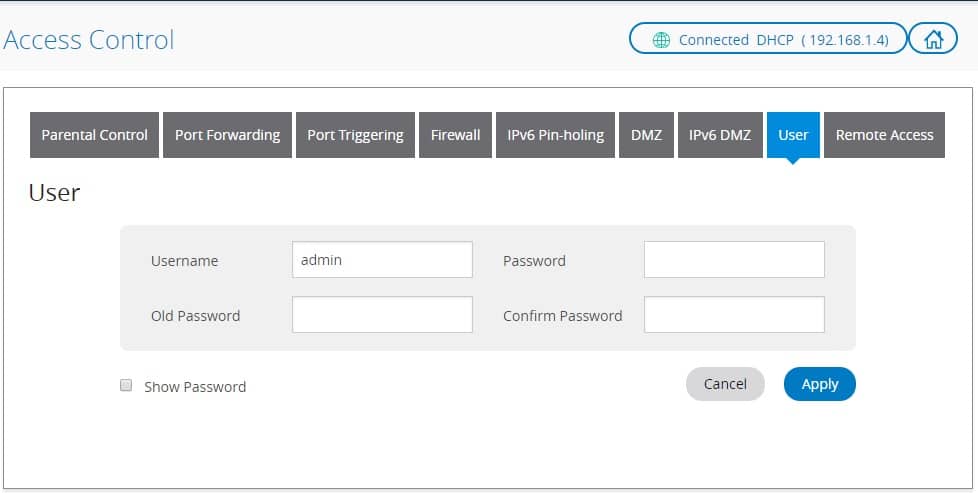Focus the Username input field
Image resolution: width=978 pixels, height=493 pixels.
click(x=382, y=260)
